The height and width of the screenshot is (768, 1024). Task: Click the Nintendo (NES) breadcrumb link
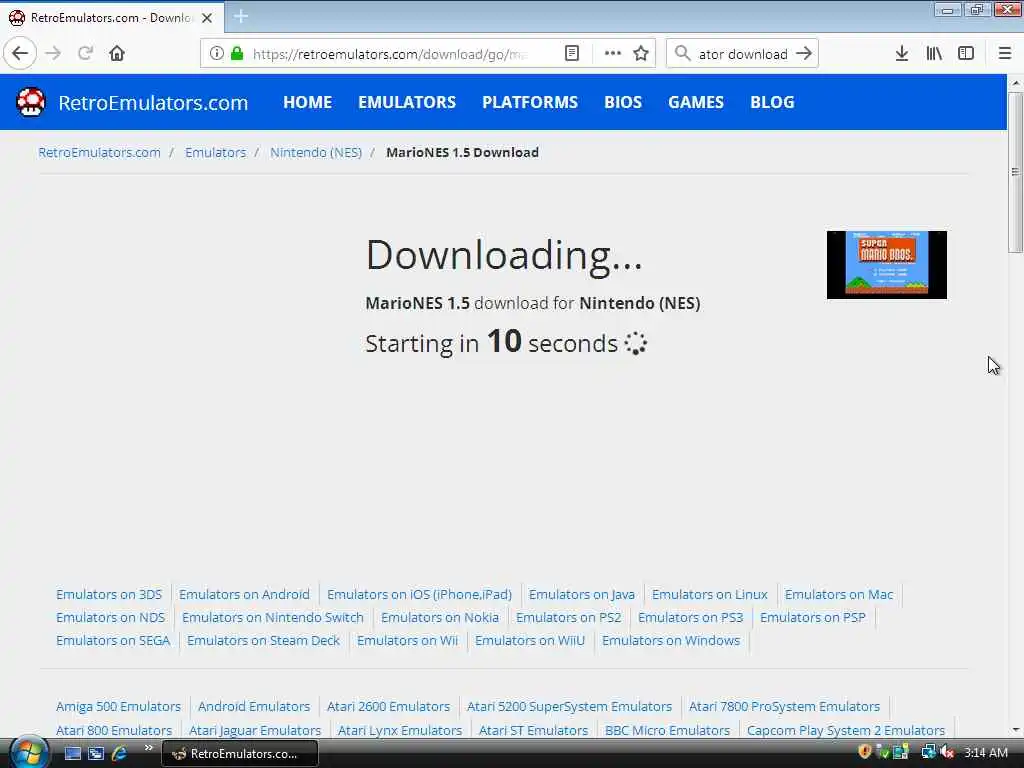tap(316, 152)
